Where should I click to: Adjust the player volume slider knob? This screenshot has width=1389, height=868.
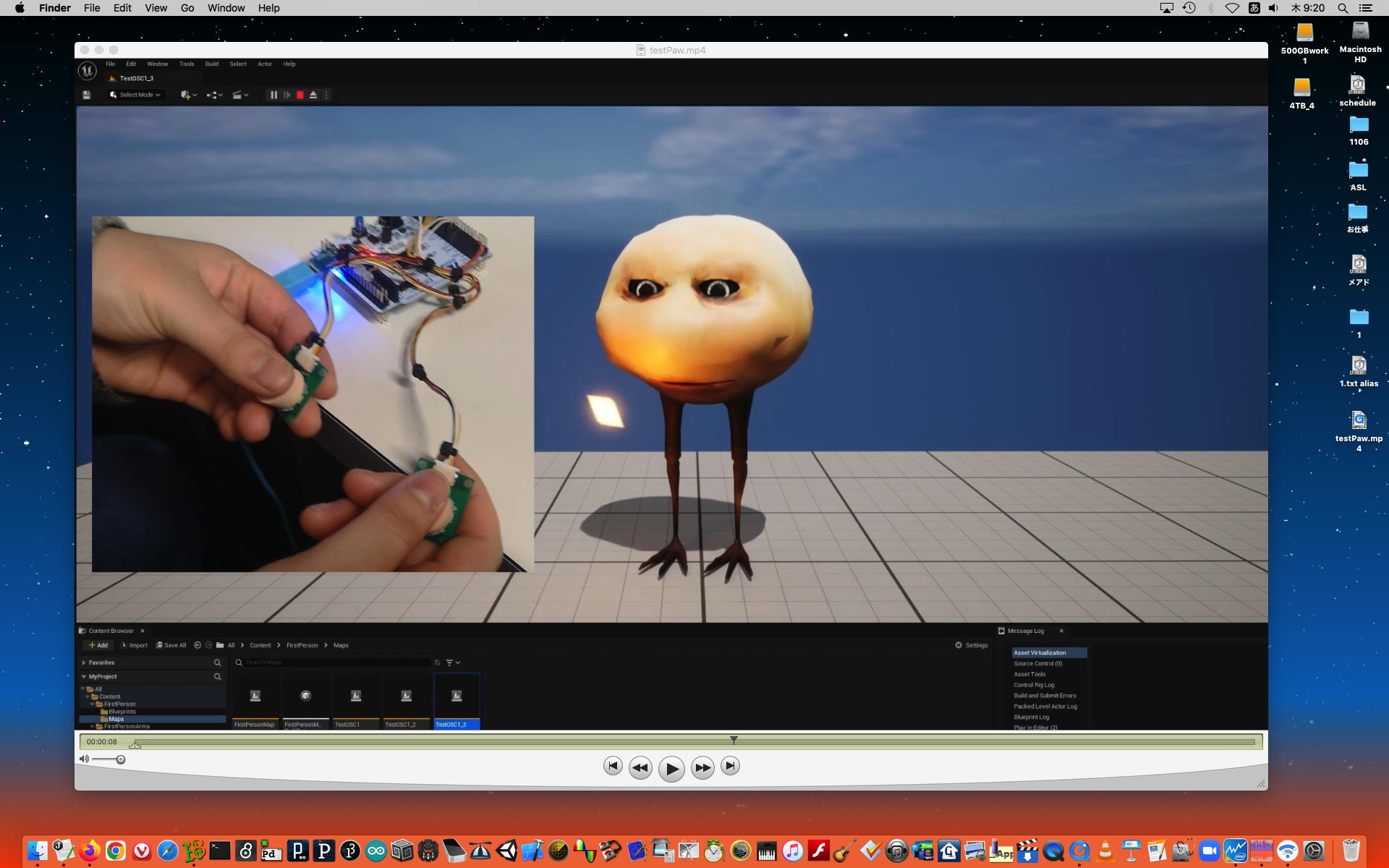click(121, 759)
